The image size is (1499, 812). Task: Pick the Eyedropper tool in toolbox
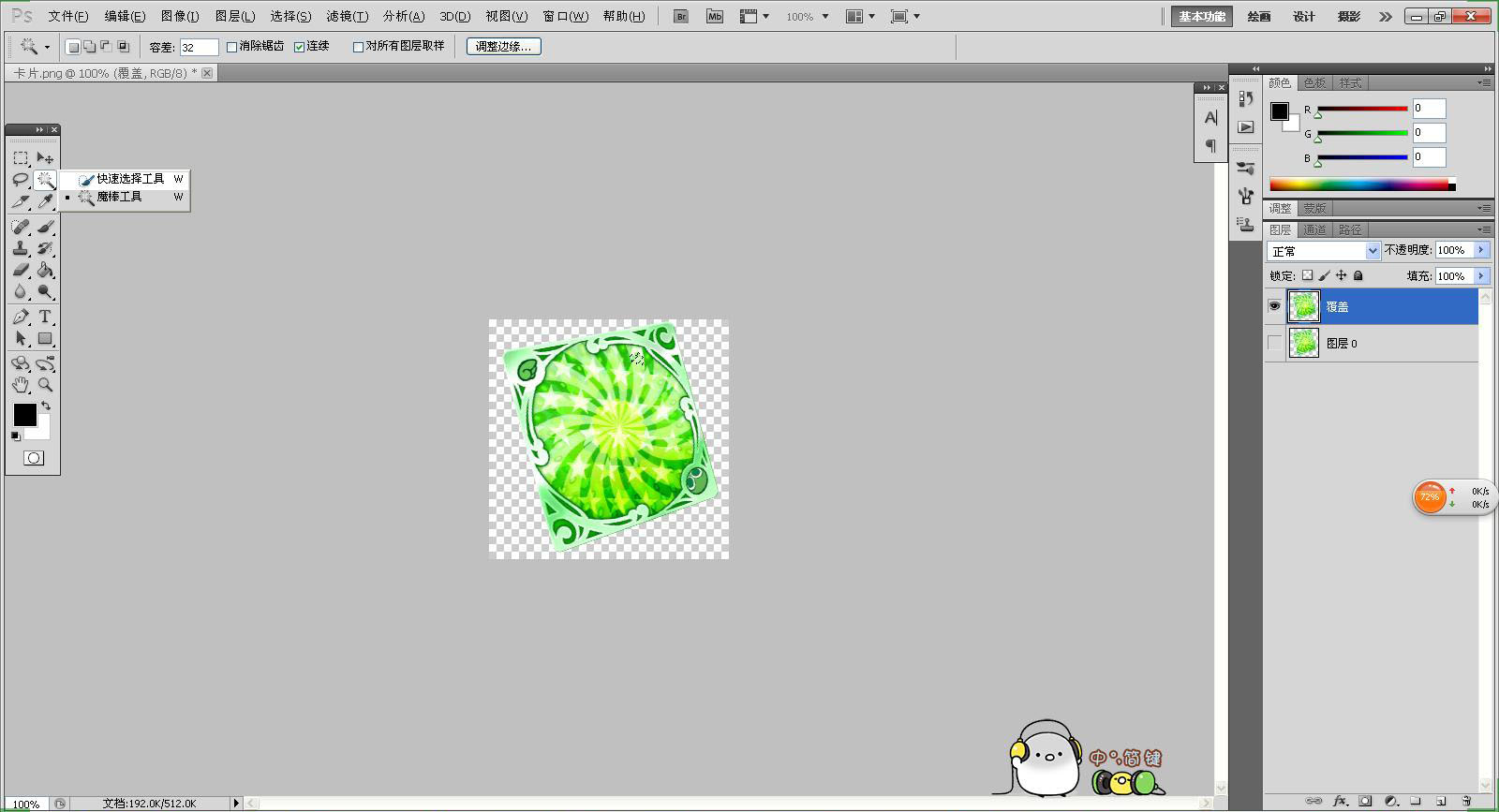tap(45, 201)
